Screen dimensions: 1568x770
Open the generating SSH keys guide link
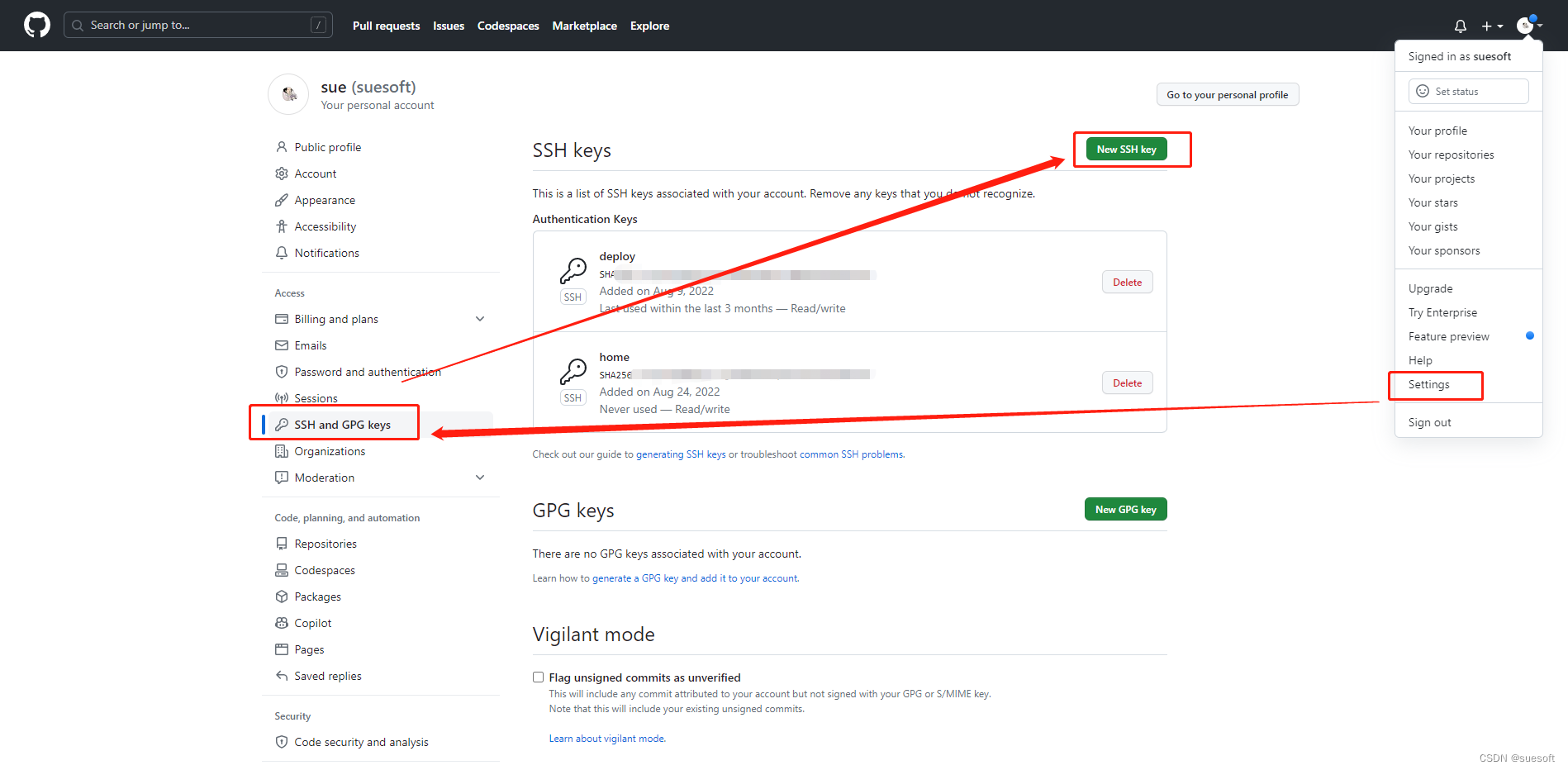(681, 454)
